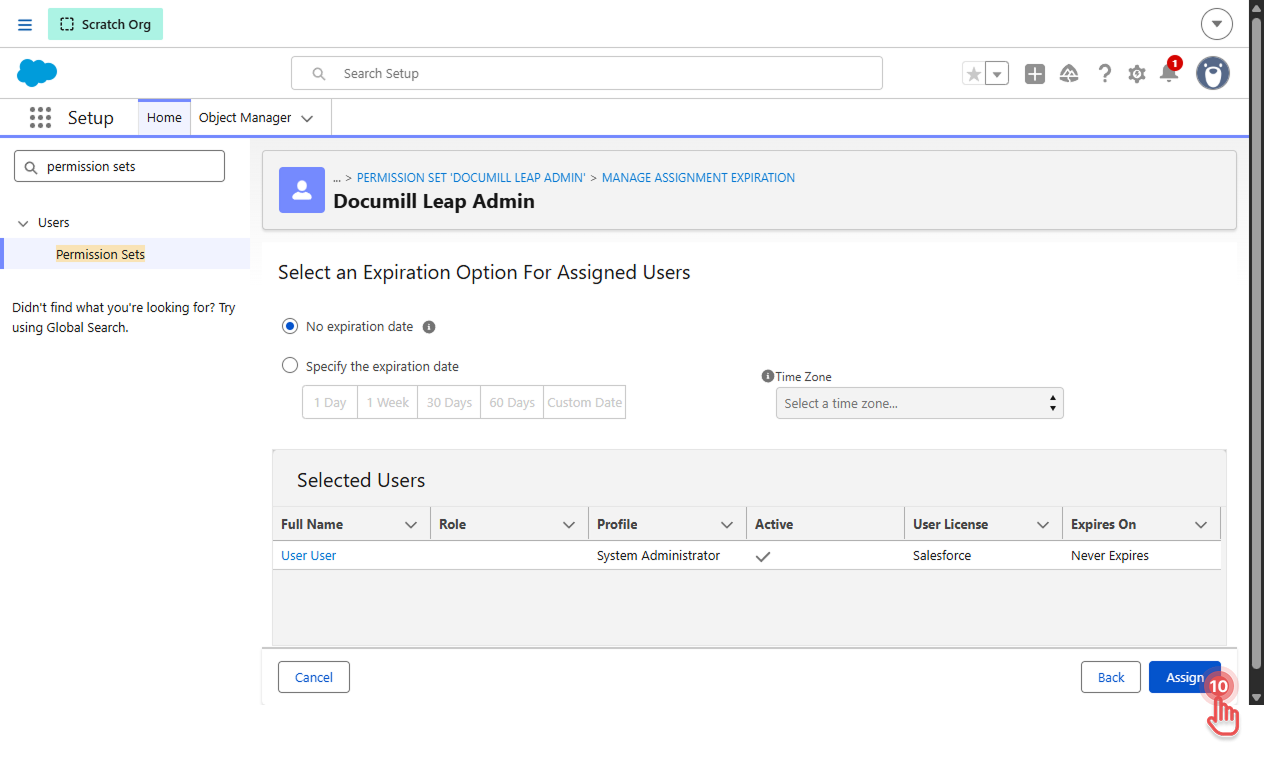The width and height of the screenshot is (1264, 778).
Task: Open the Object Manager tab dropdown chevron
Action: click(307, 119)
